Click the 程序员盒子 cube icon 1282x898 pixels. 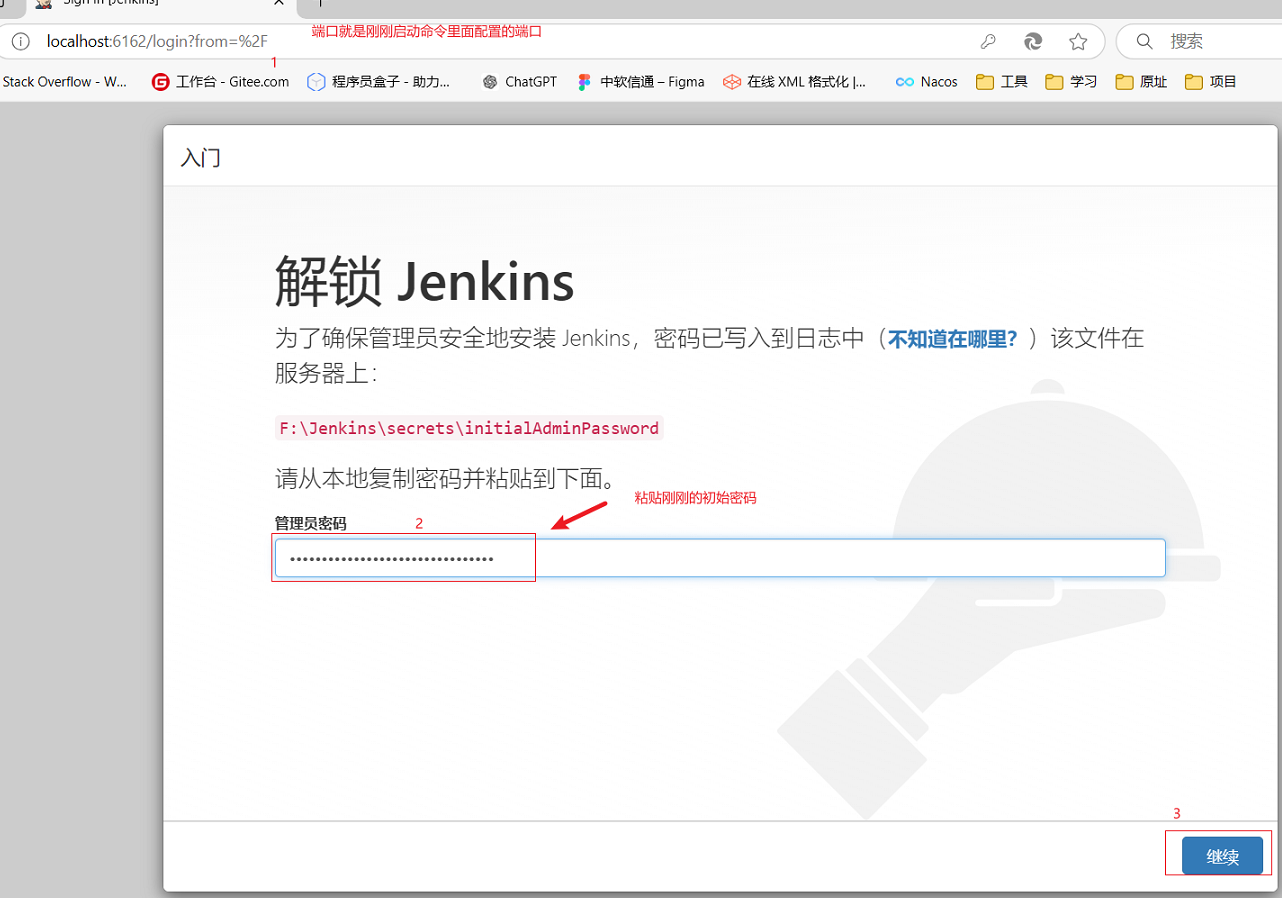coord(316,82)
